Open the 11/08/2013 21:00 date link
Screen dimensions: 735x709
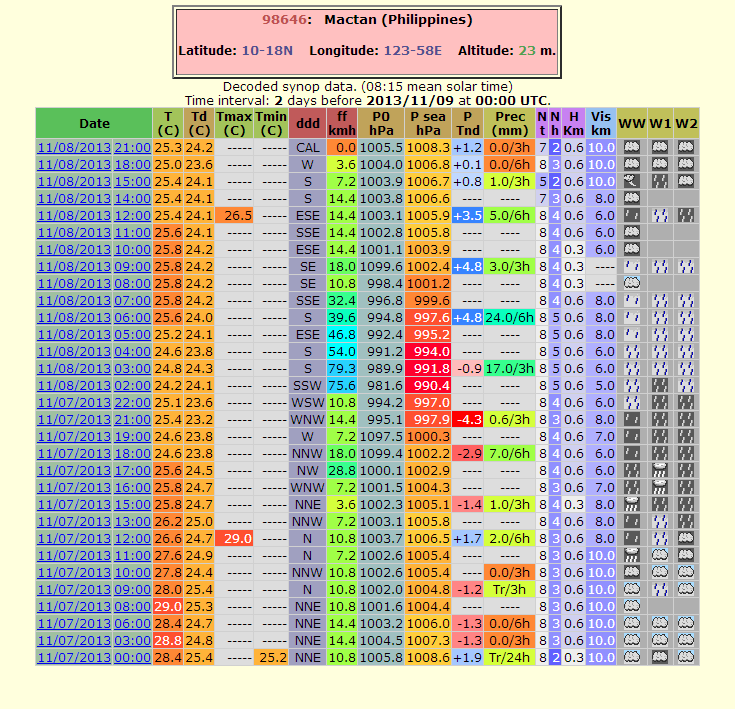94,147
